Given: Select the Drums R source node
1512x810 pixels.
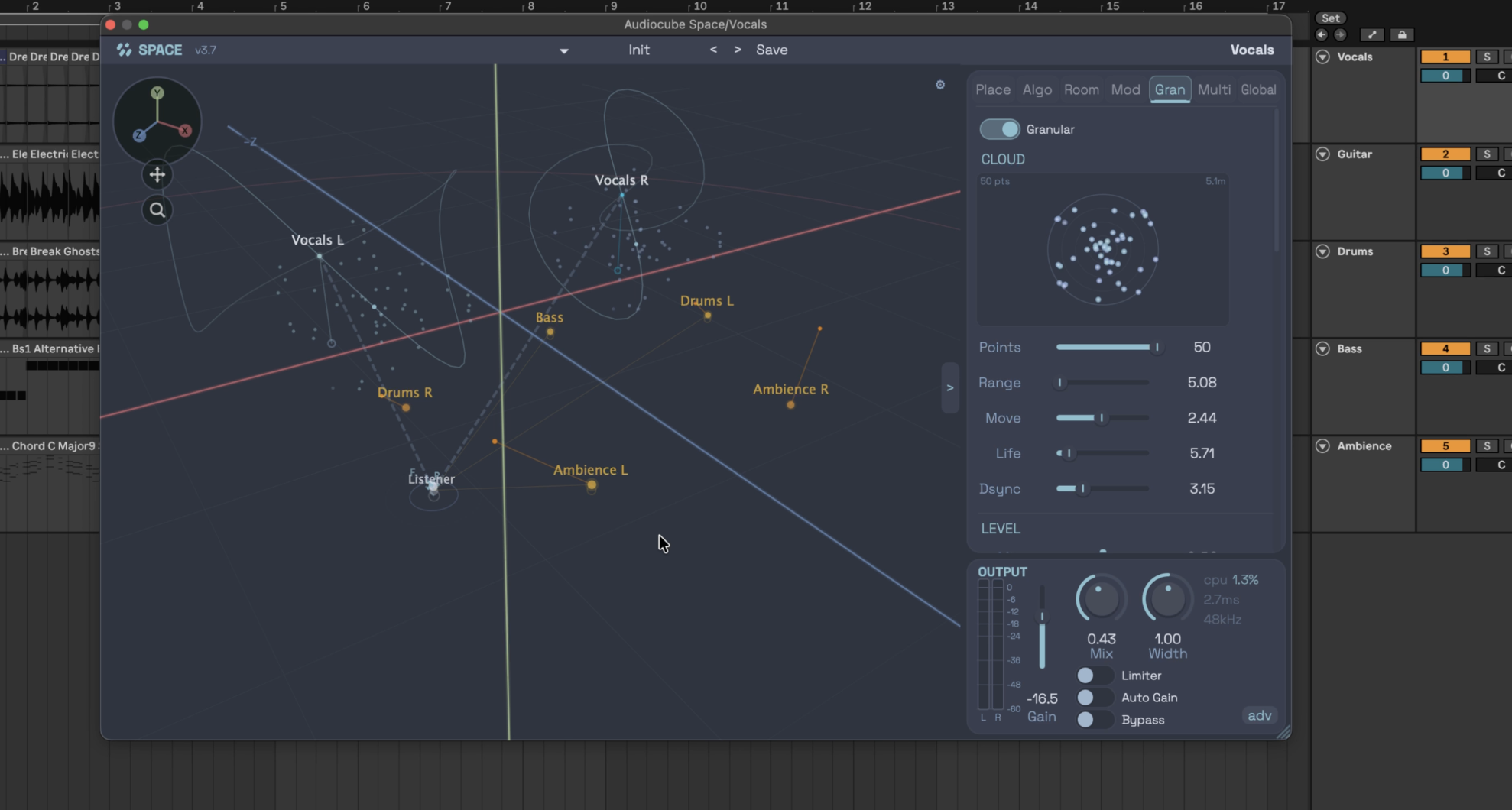Looking at the screenshot, I should point(406,407).
